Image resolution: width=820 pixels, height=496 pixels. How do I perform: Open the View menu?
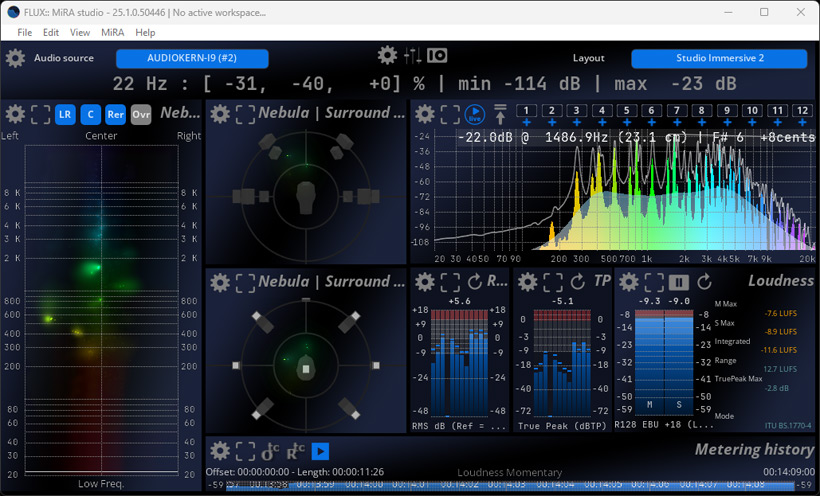[80, 32]
